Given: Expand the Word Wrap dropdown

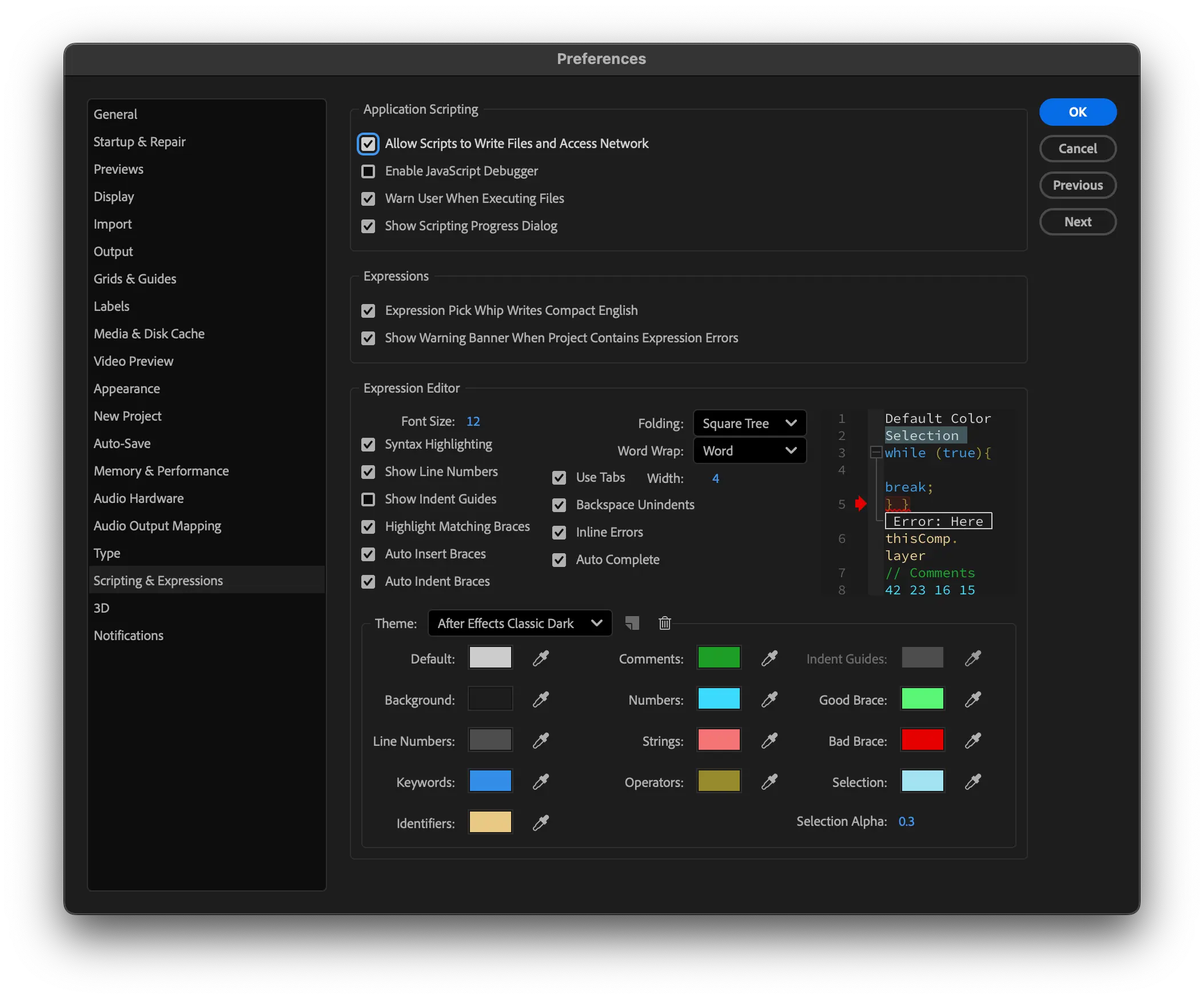Looking at the screenshot, I should [749, 451].
